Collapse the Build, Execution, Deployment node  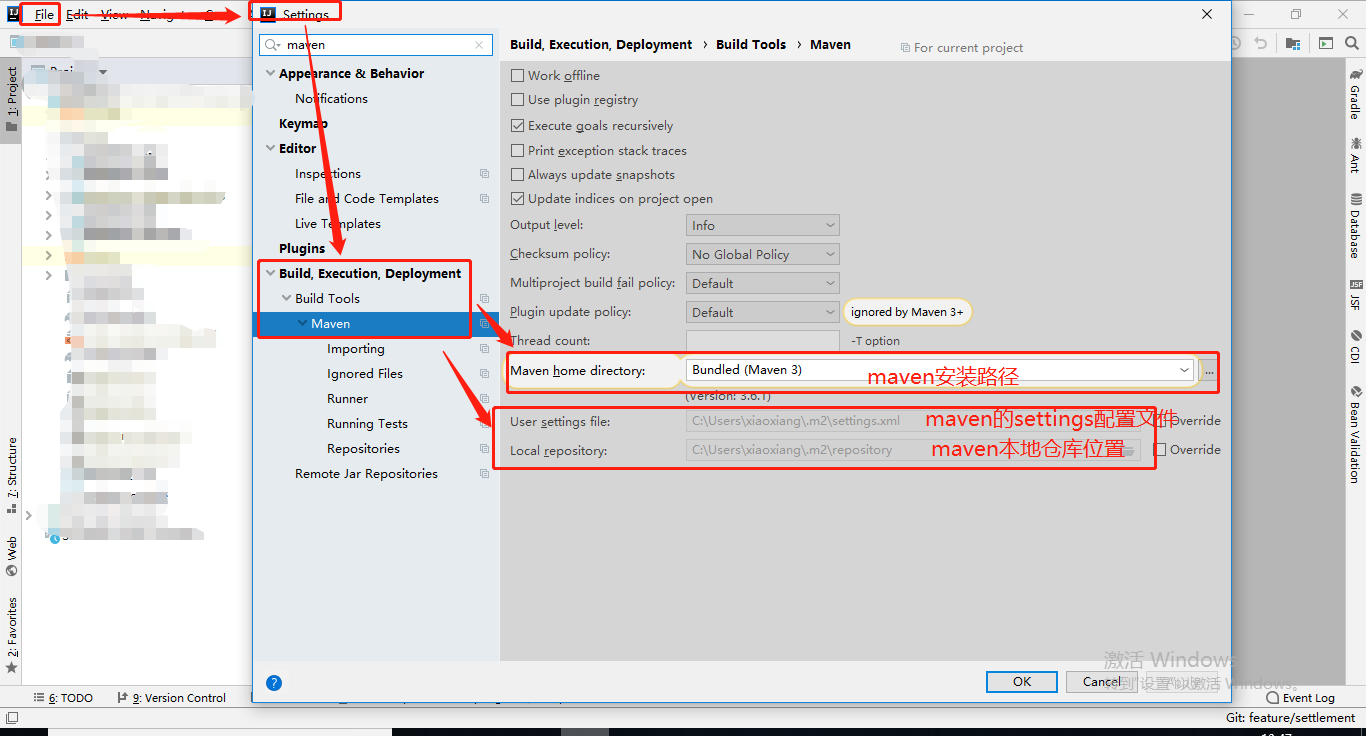[x=270, y=274]
